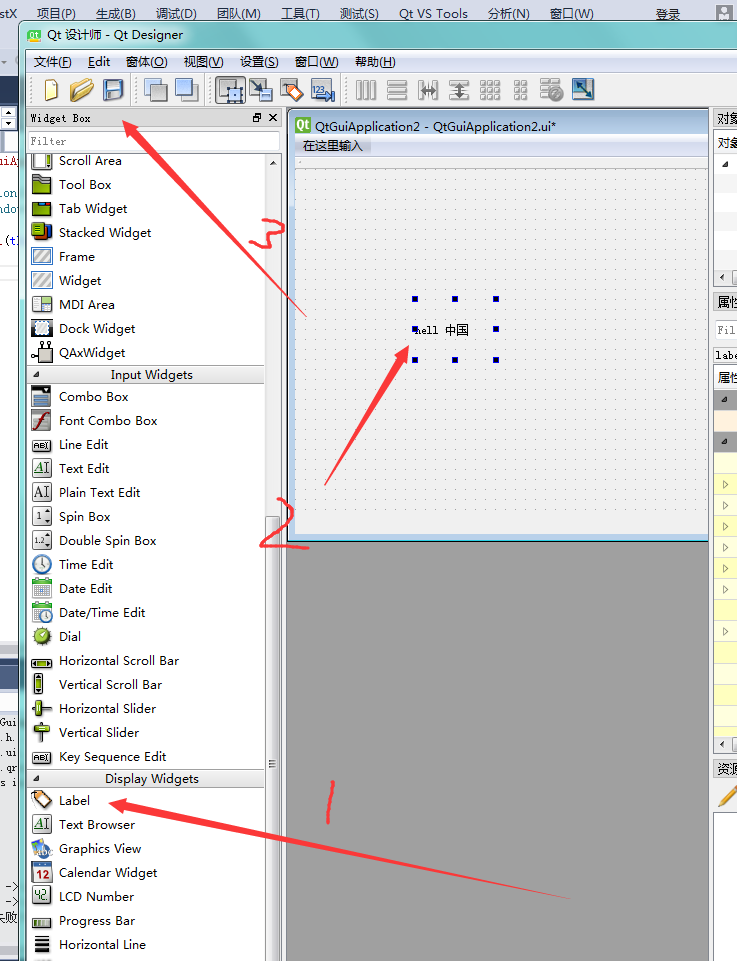Select the Edit Signals/Slots mode icon
Screen dimensions: 737x961
pyautogui.click(x=261, y=90)
